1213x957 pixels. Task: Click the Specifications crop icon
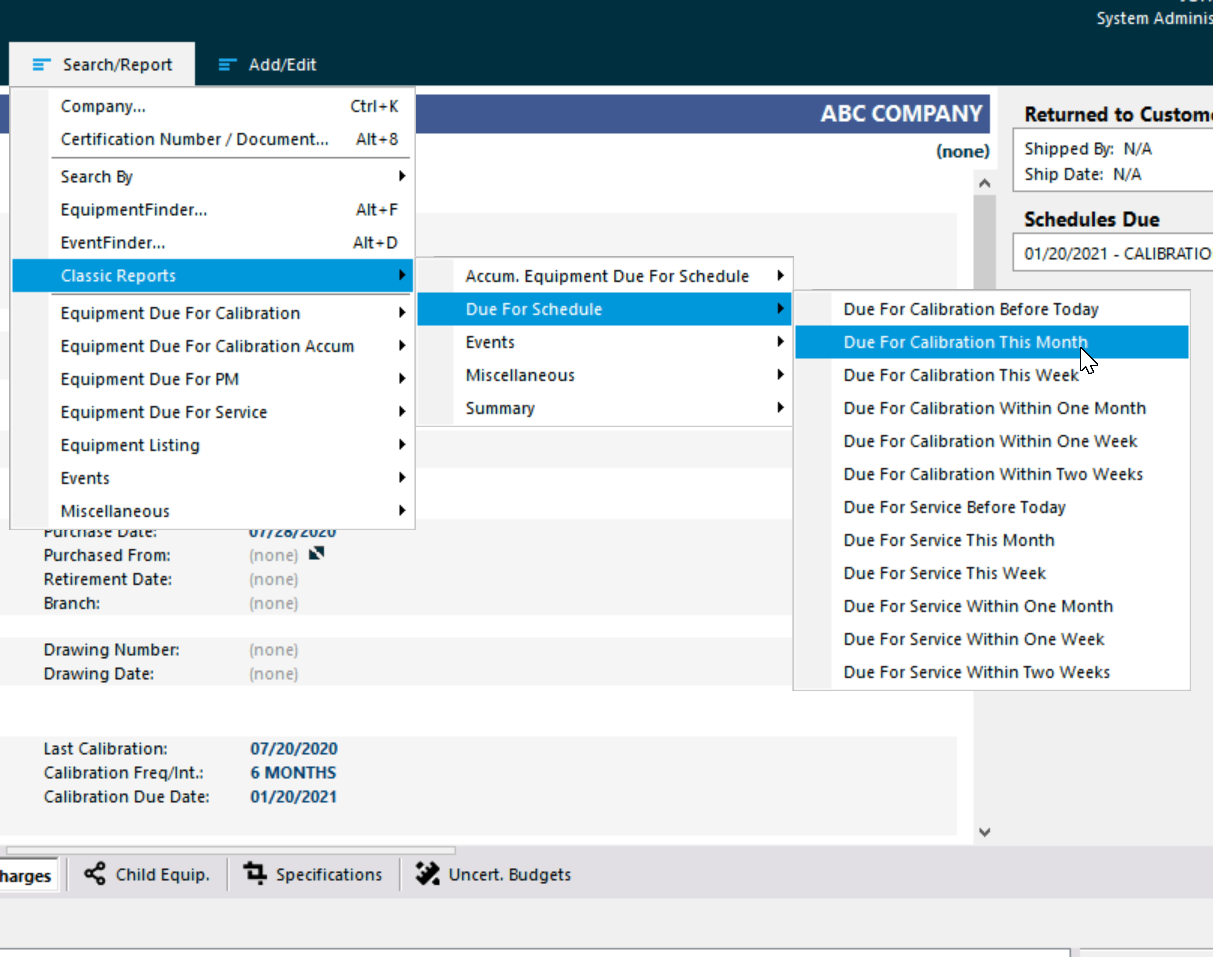pos(256,874)
